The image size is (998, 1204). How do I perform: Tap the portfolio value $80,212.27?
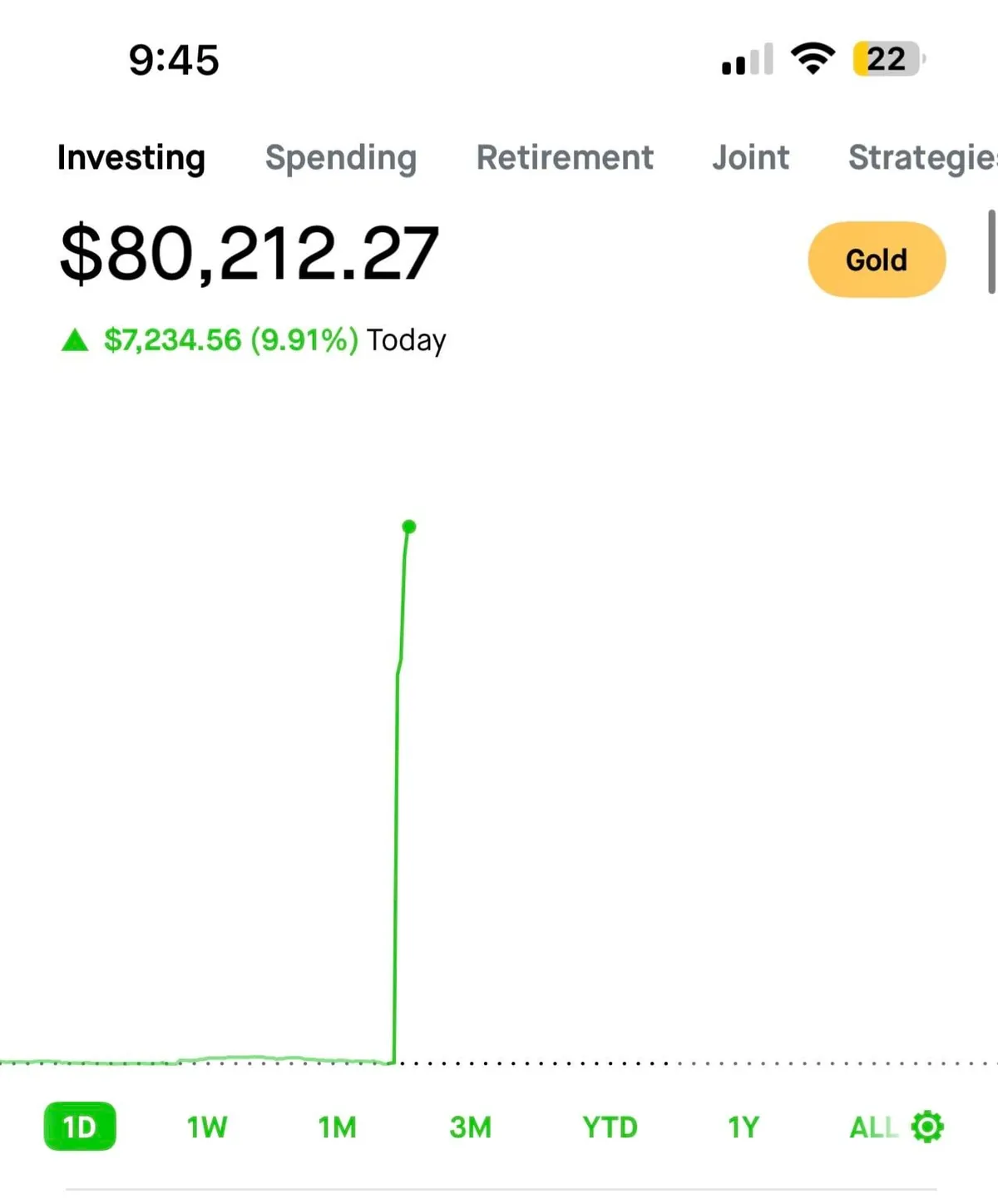(248, 254)
